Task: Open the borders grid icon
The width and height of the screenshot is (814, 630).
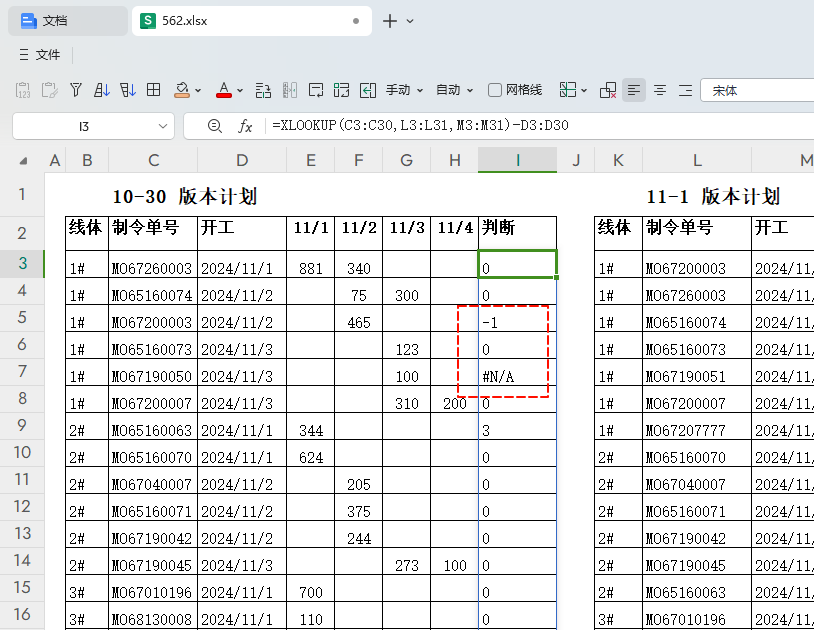Action: pyautogui.click(x=154, y=90)
